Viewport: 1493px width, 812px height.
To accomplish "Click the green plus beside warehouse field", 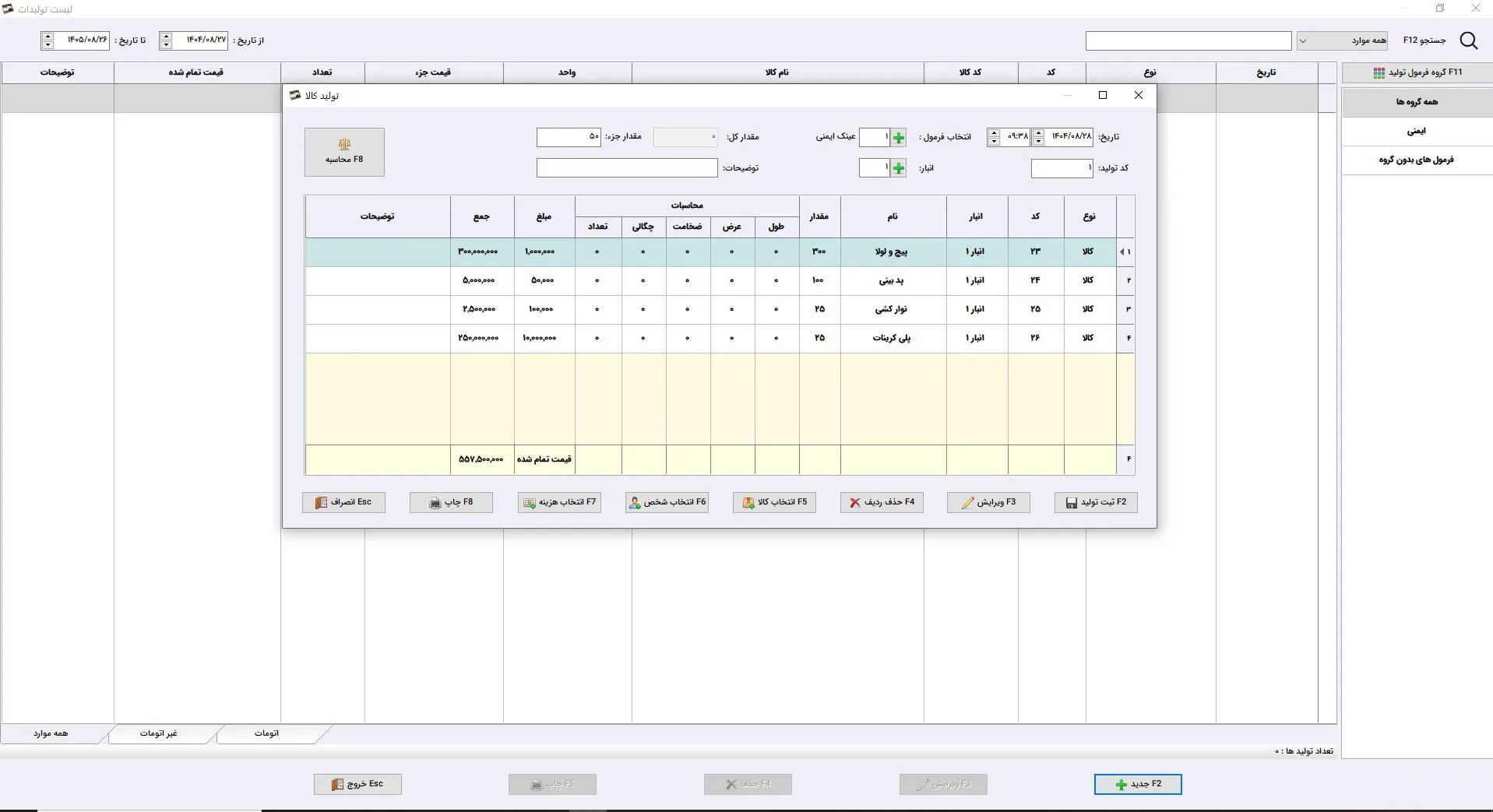I will (899, 168).
